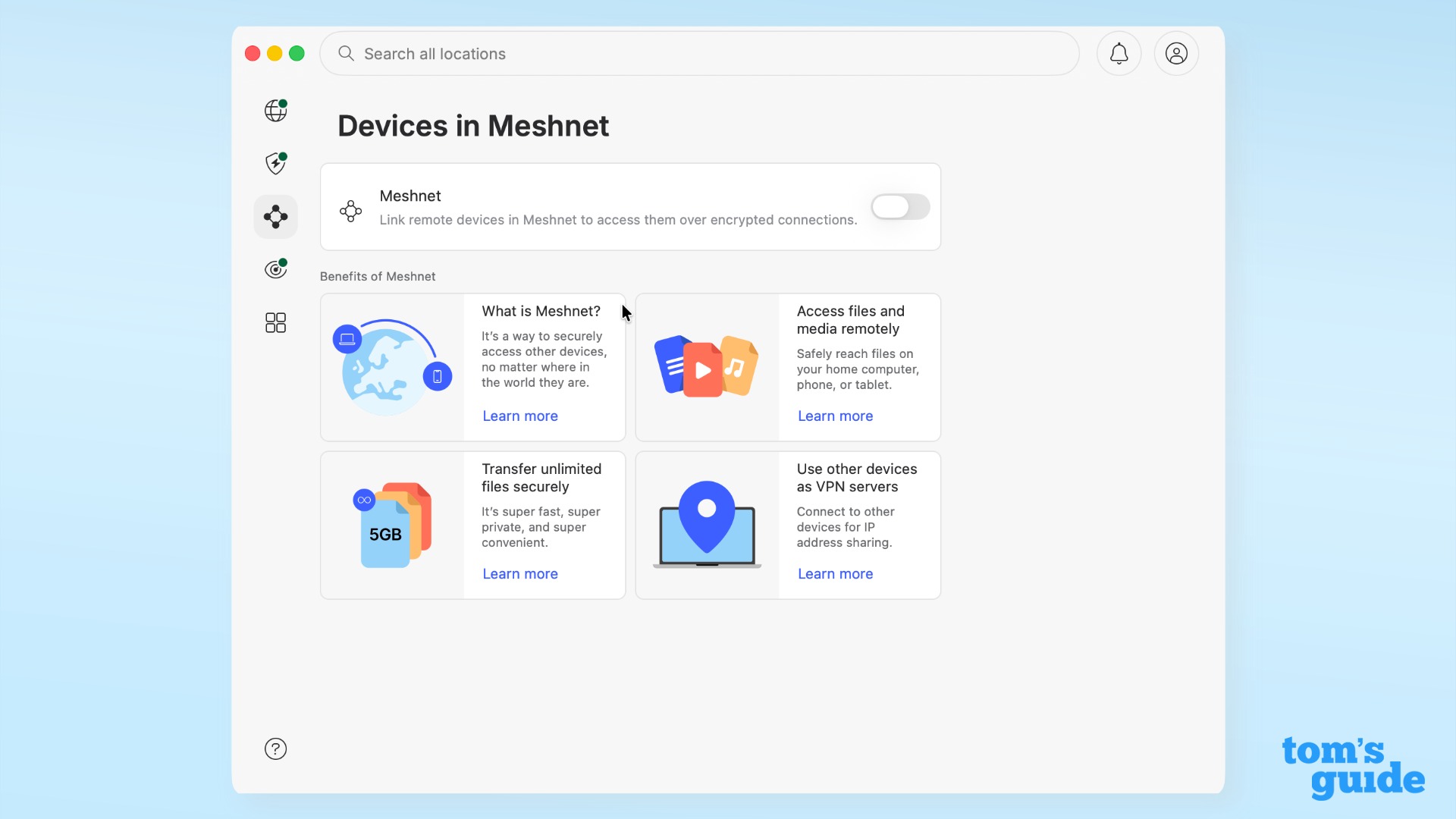1456x819 pixels.
Task: Click the Meshnet nodes icon beside the toggle
Action: coord(350,210)
